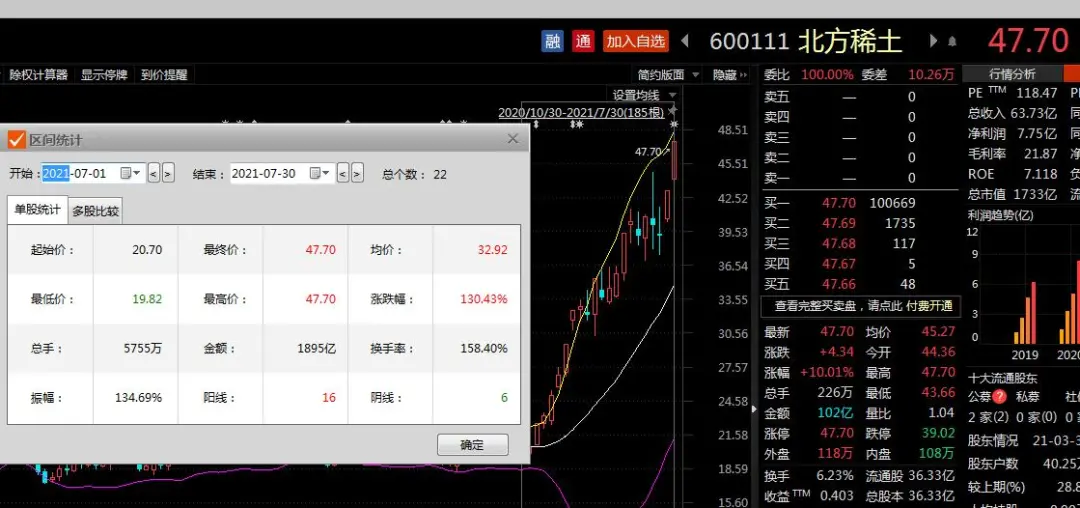1080x508 pixels.
Task: Add stock via 加入自选 button
Action: tap(636, 41)
